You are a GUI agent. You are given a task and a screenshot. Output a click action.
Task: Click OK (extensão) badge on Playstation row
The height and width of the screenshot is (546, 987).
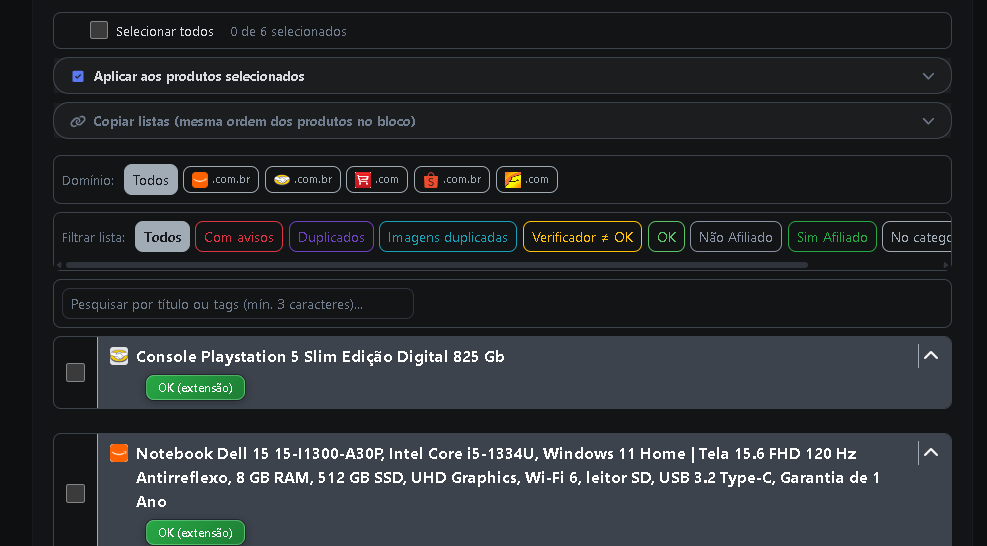(195, 387)
